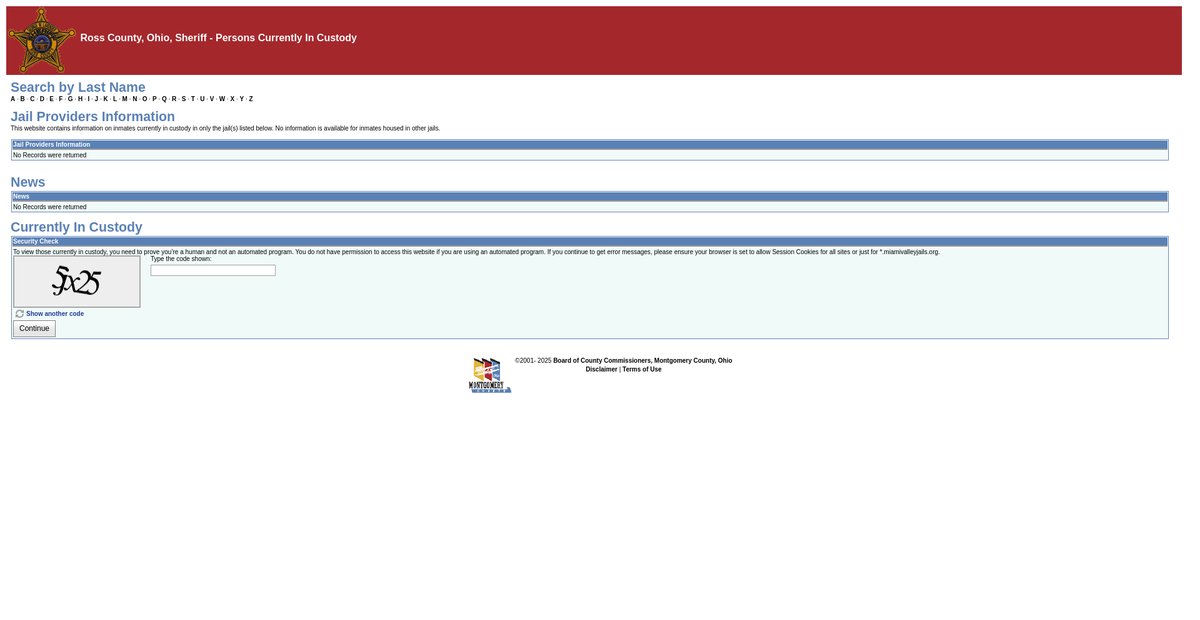
Task: Search last names starting with L
Action: pos(114,99)
